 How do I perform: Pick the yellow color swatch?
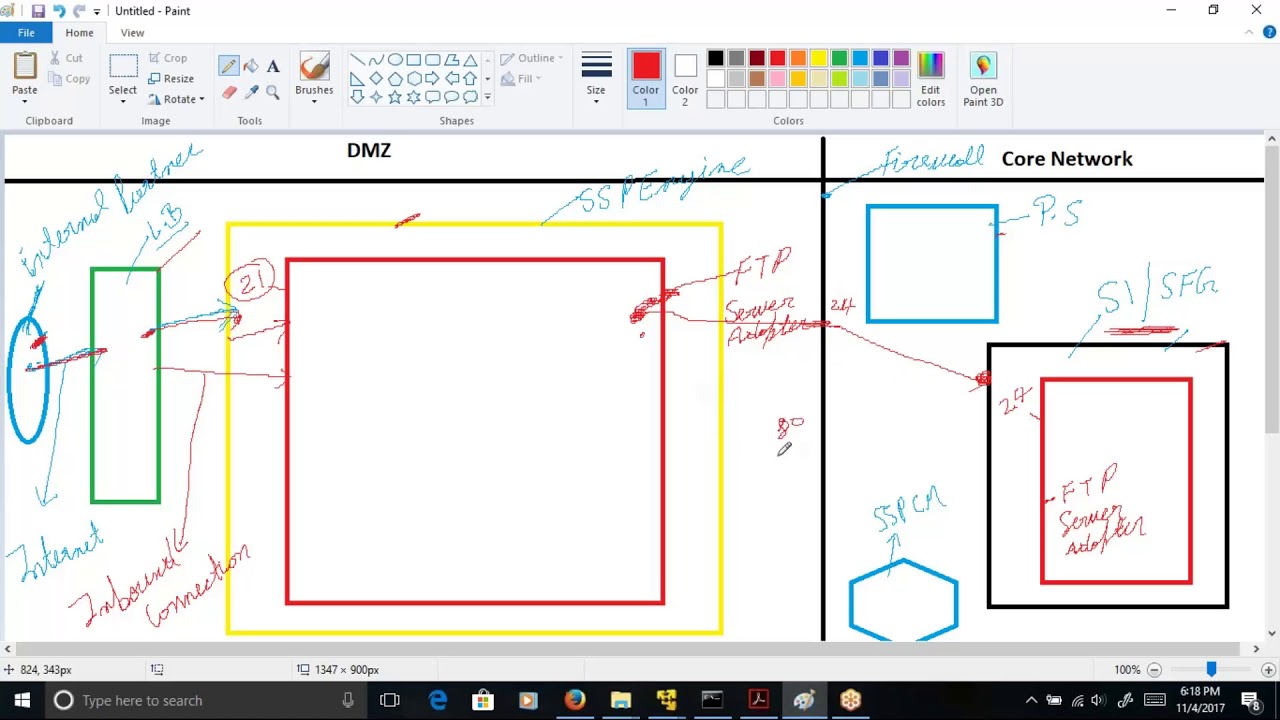coord(819,59)
